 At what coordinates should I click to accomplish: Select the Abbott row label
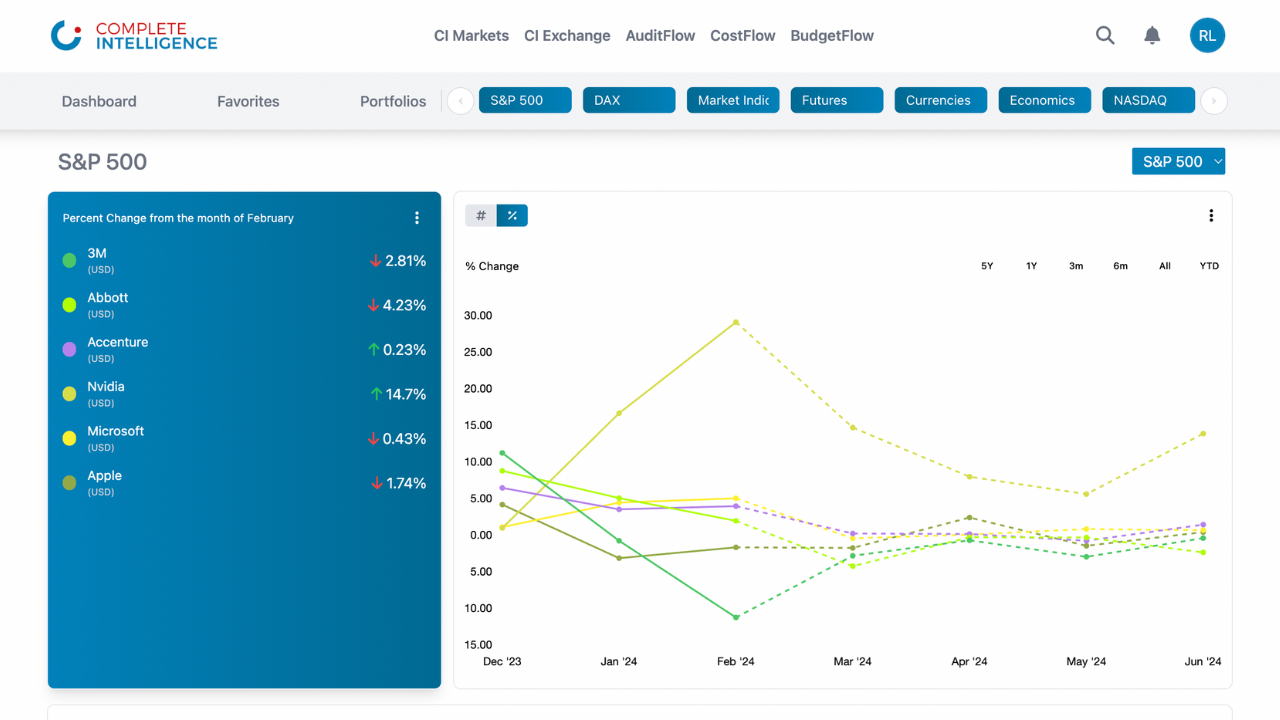pos(108,298)
